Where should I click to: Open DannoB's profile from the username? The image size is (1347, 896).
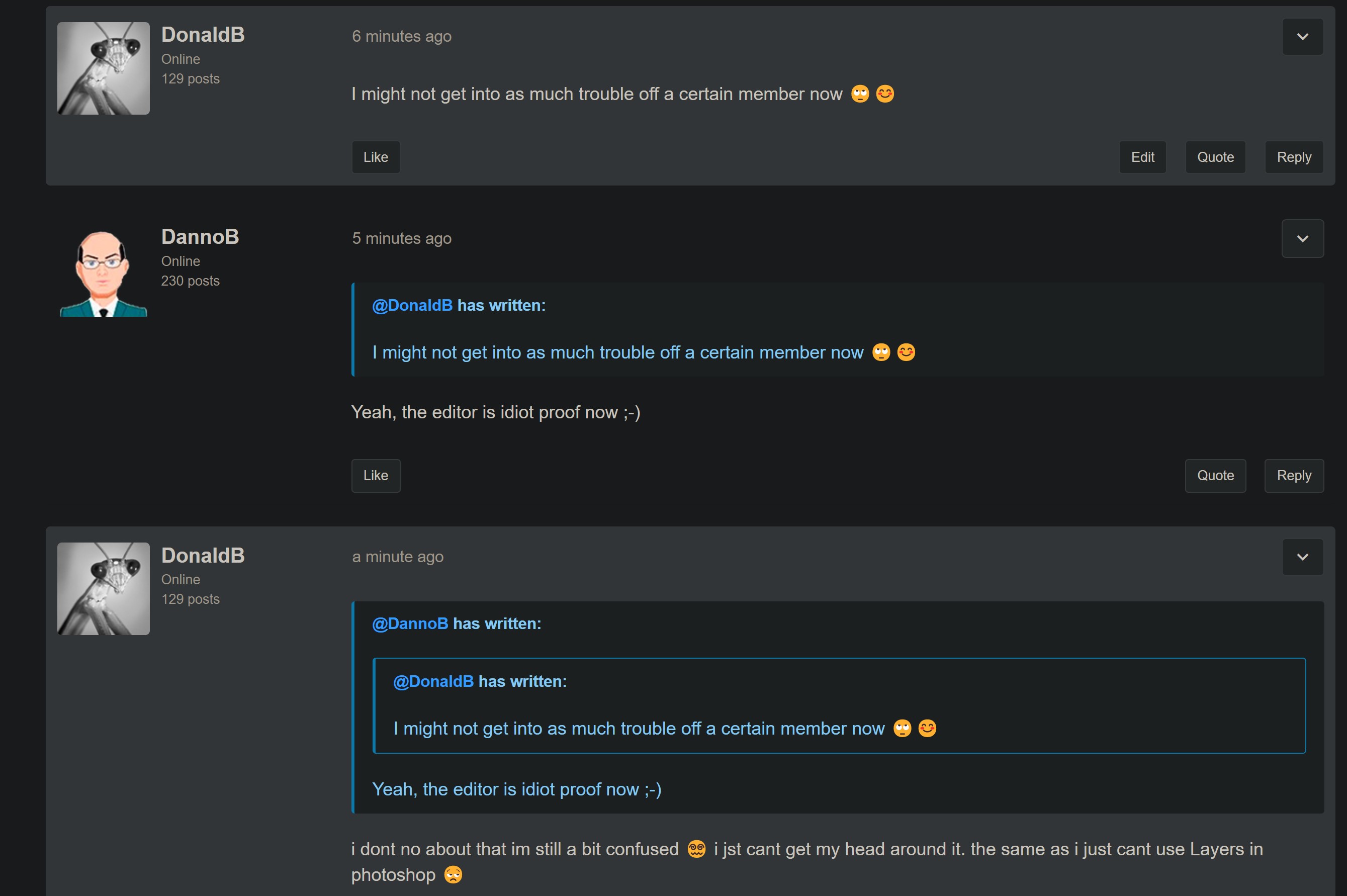point(200,237)
